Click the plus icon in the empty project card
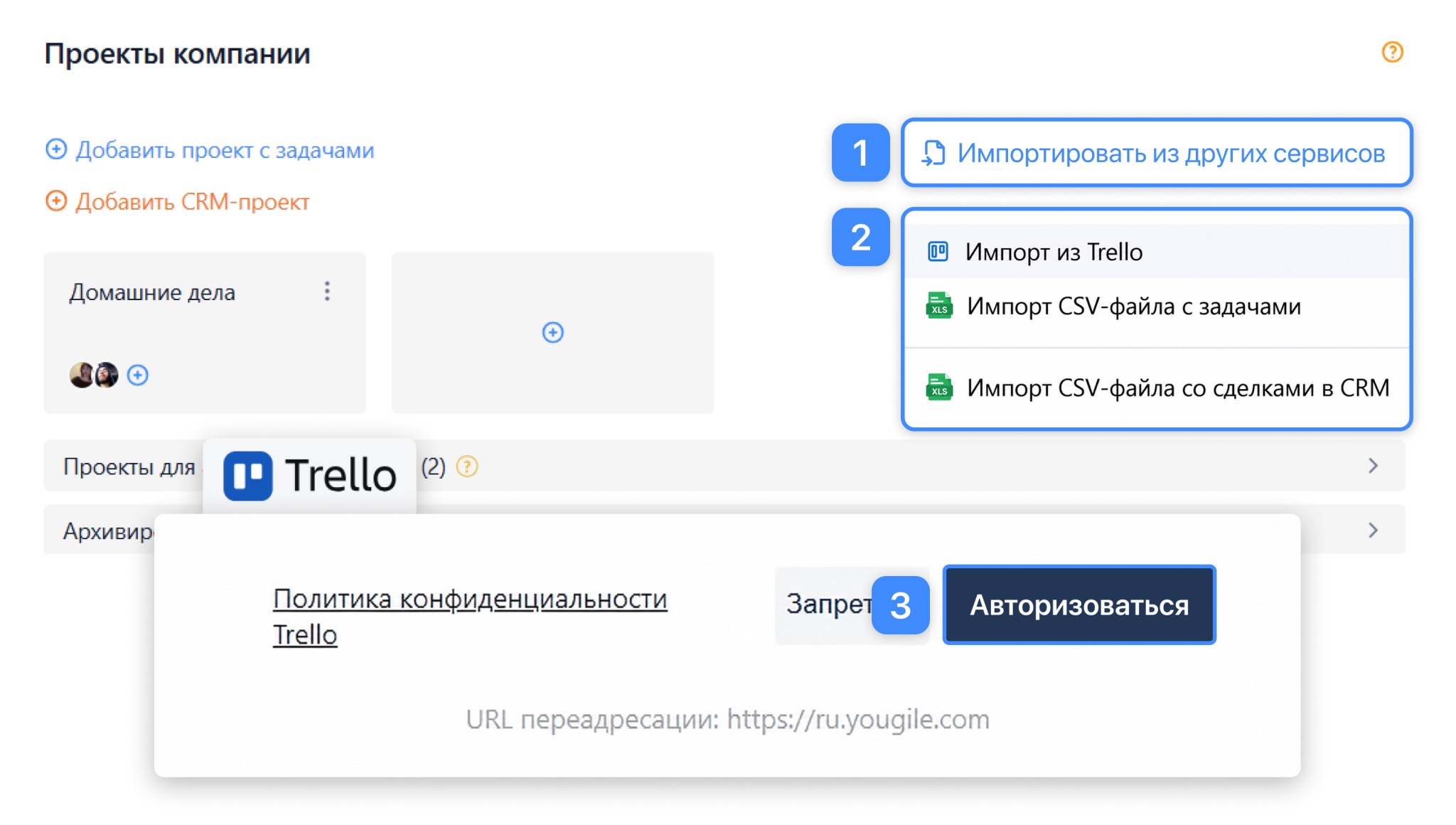Image resolution: width=1456 pixels, height=825 pixels. 552,332
